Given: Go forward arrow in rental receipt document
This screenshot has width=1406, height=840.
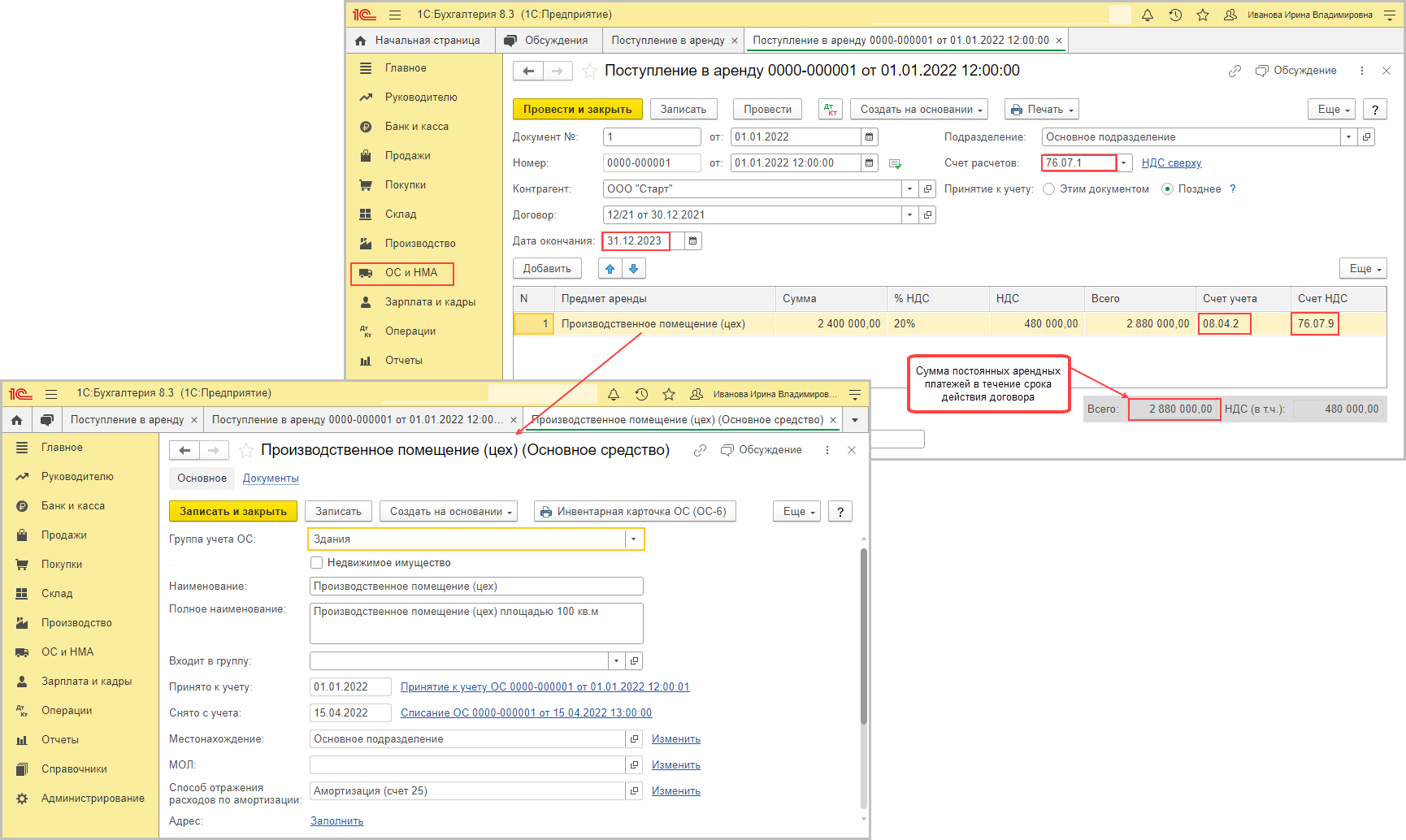Looking at the screenshot, I should (x=558, y=71).
